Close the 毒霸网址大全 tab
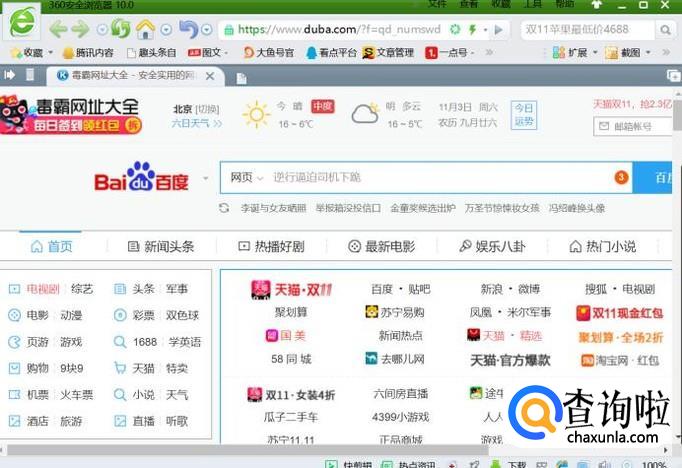This screenshot has height=468, width=682. tap(210, 76)
